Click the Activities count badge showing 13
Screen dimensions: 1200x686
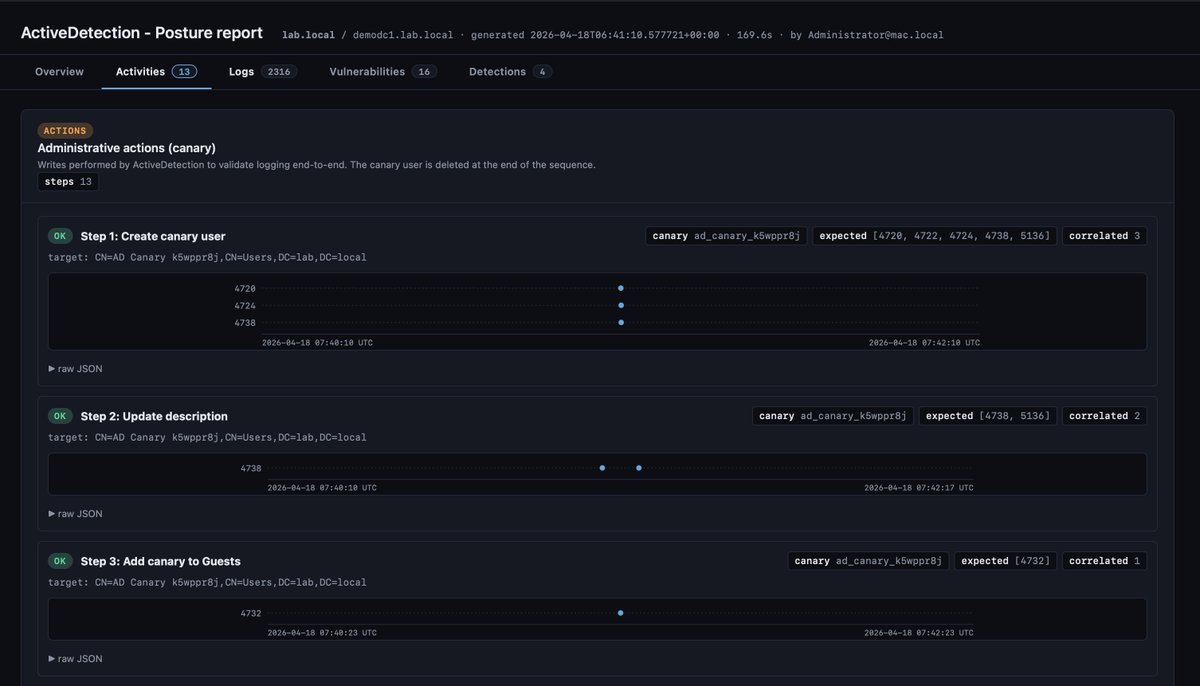click(184, 71)
